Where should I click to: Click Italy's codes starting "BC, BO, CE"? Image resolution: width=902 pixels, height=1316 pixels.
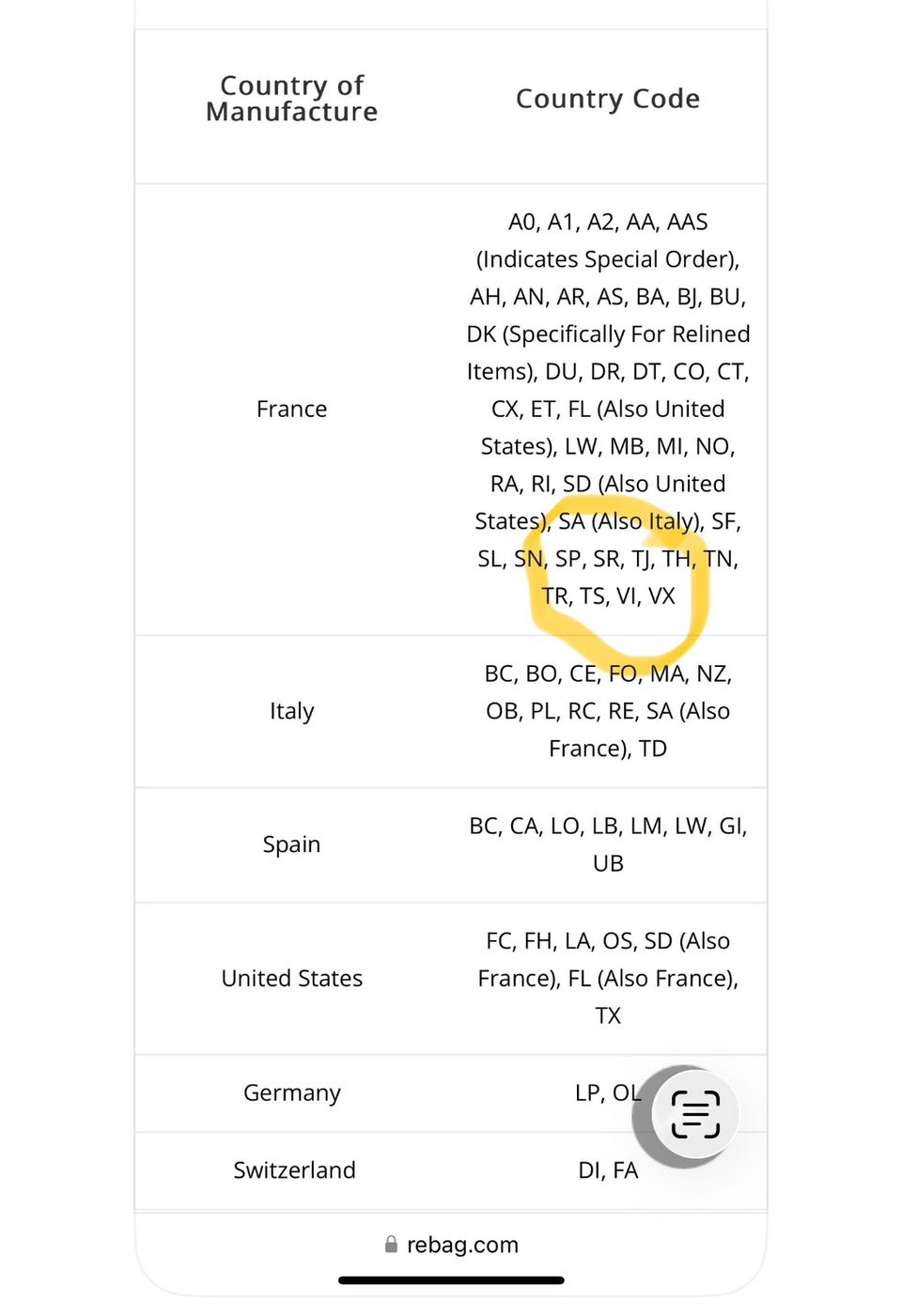[x=608, y=673]
